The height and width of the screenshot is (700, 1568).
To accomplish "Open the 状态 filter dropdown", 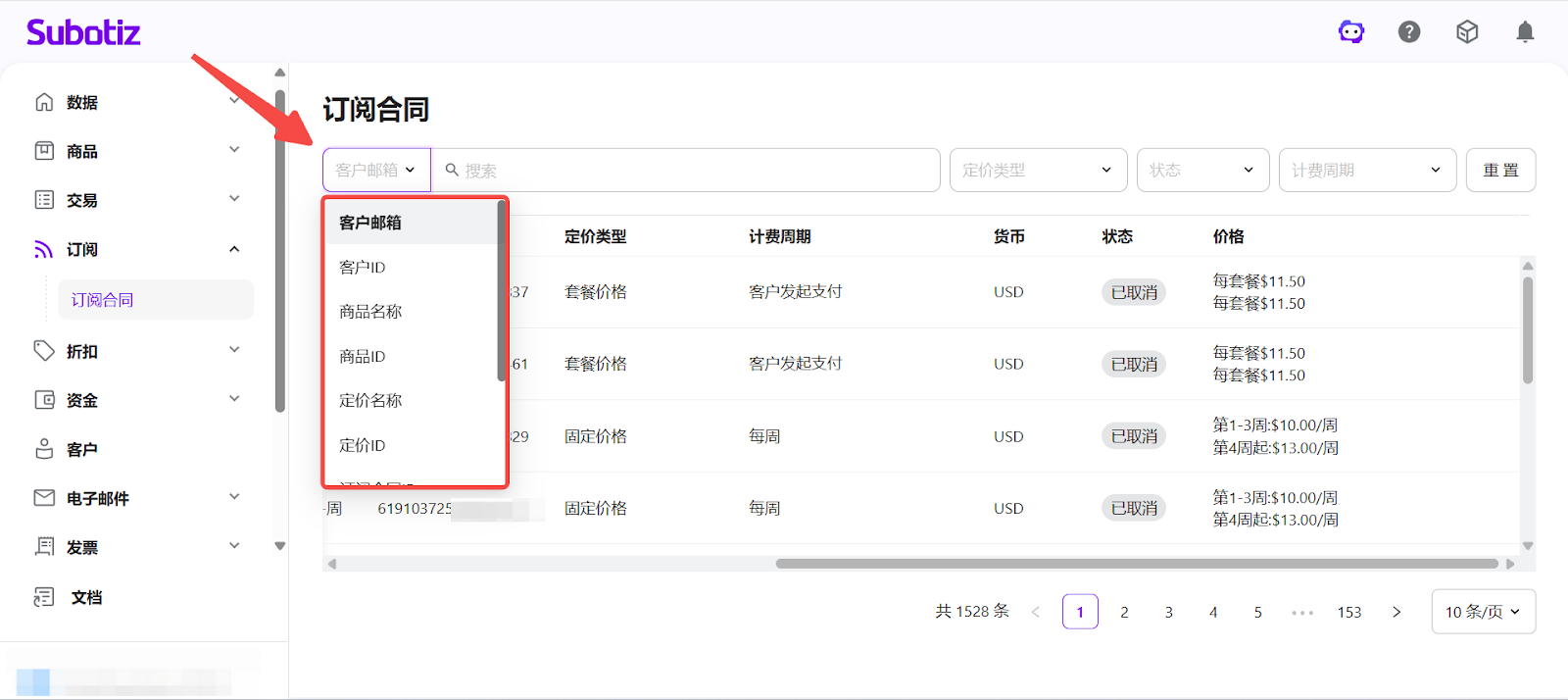I will point(1202,171).
